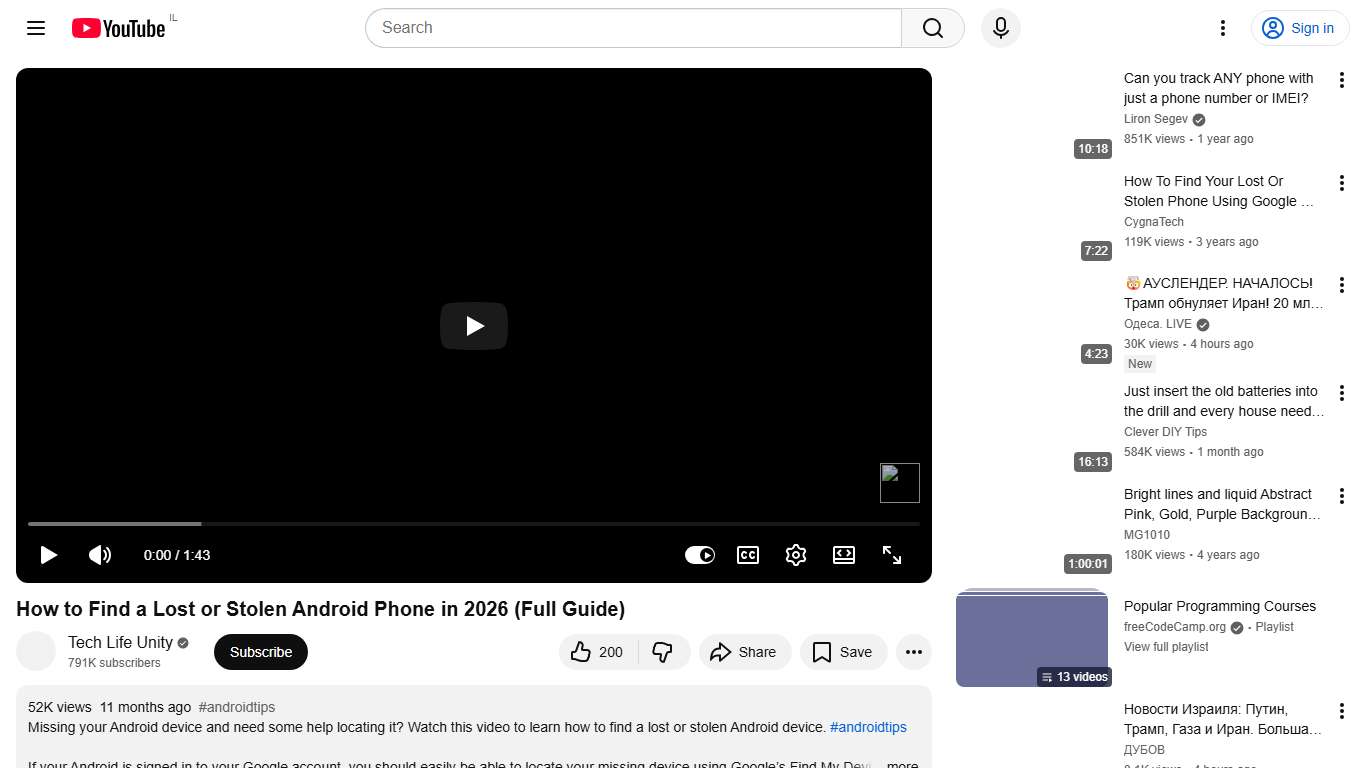Open the hamburger navigation menu

pyautogui.click(x=35, y=28)
